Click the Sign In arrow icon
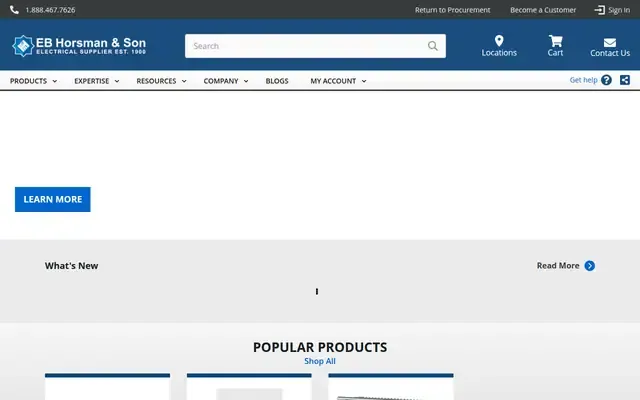Screen dimensions: 640x400 (x=599, y=10)
